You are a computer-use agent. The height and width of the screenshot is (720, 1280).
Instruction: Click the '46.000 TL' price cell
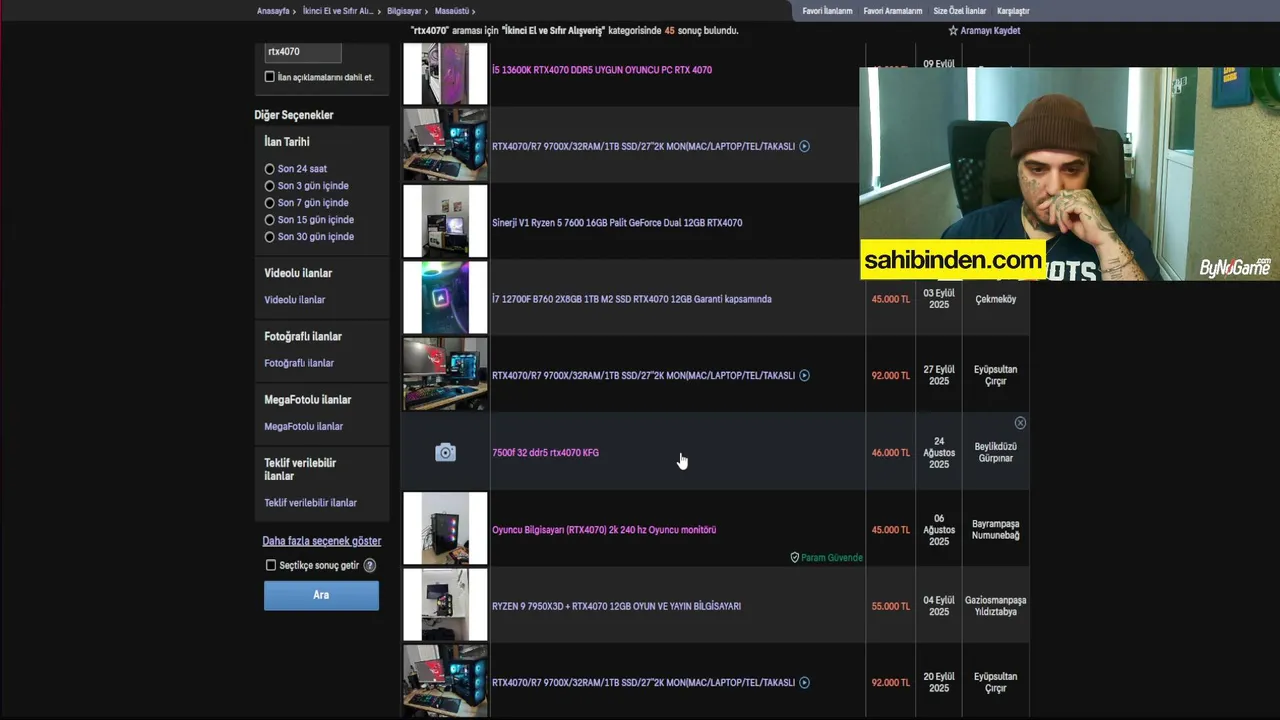(890, 453)
